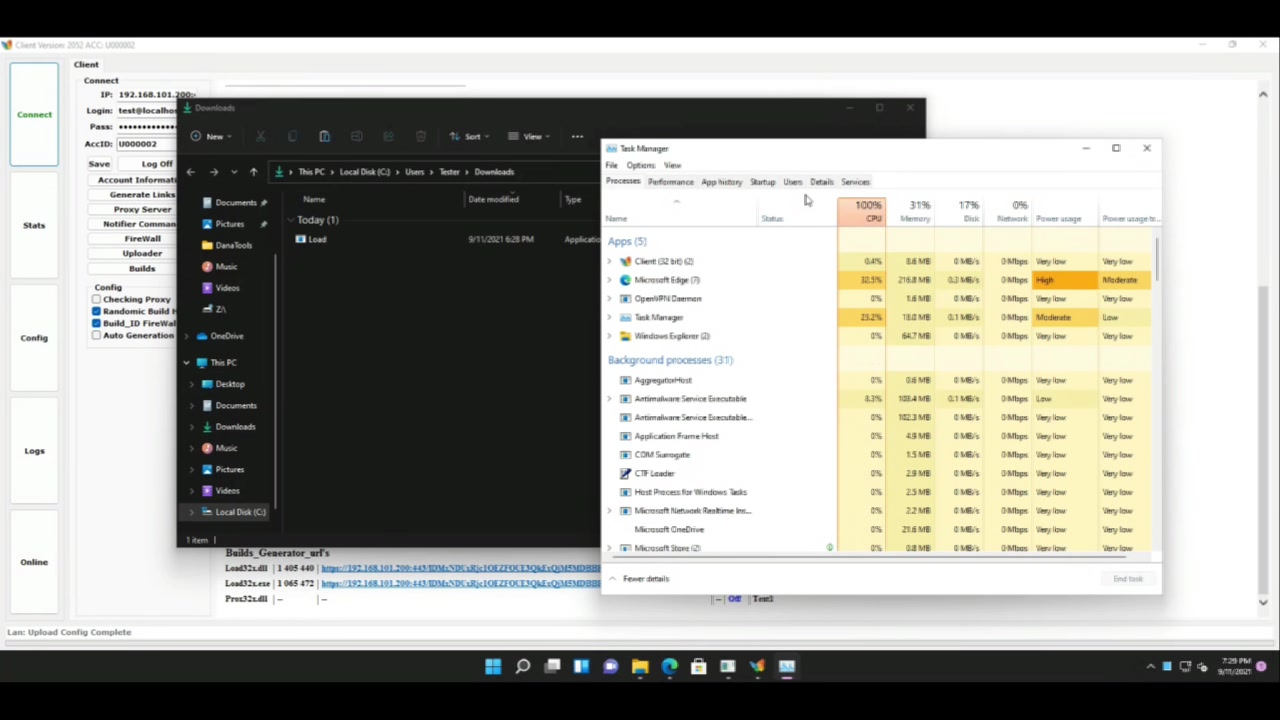This screenshot has height=720, width=1280.
Task: Switch to the Services tab
Action: click(855, 182)
